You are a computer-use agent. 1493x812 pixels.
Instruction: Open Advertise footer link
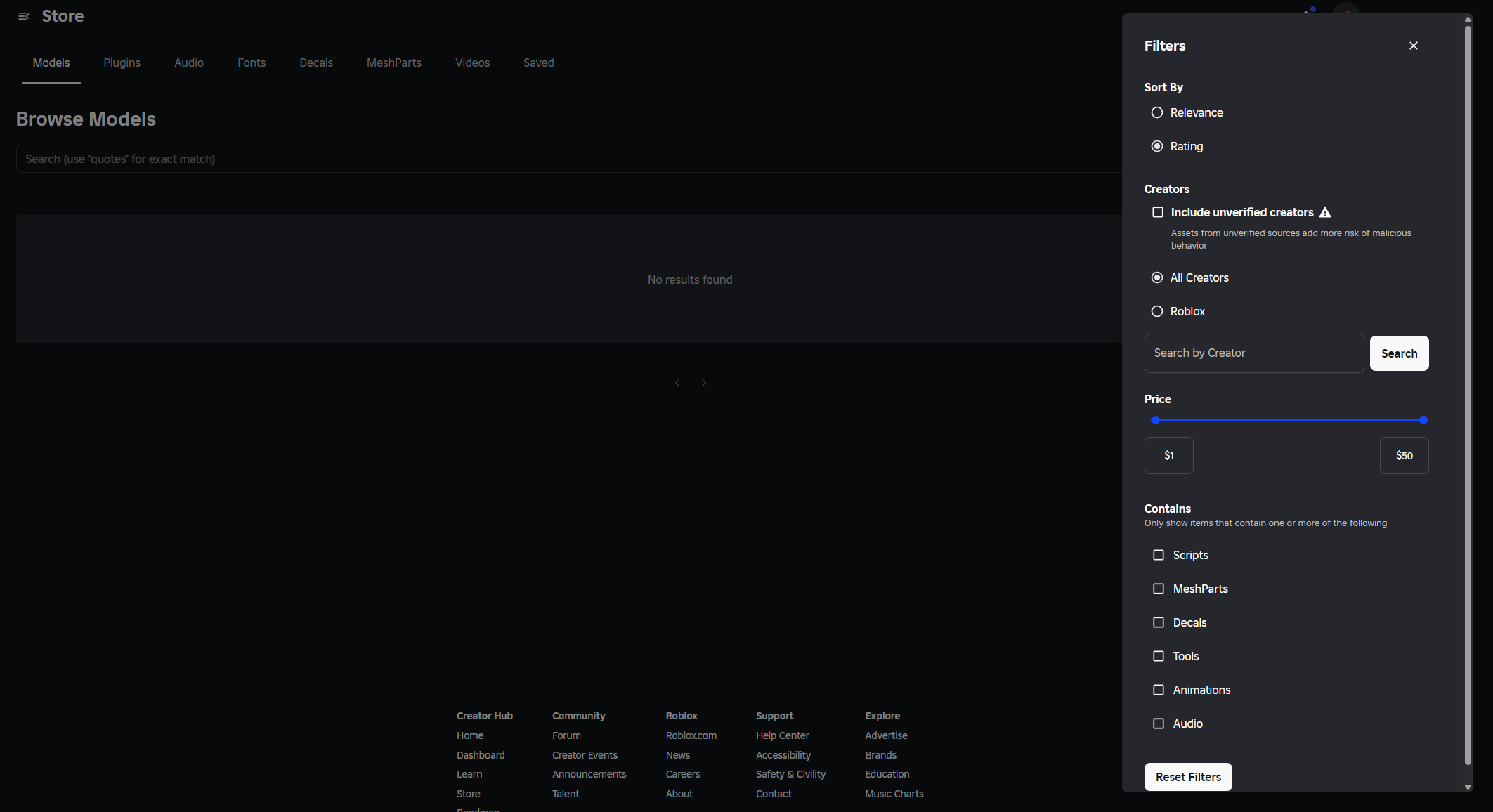pos(886,735)
